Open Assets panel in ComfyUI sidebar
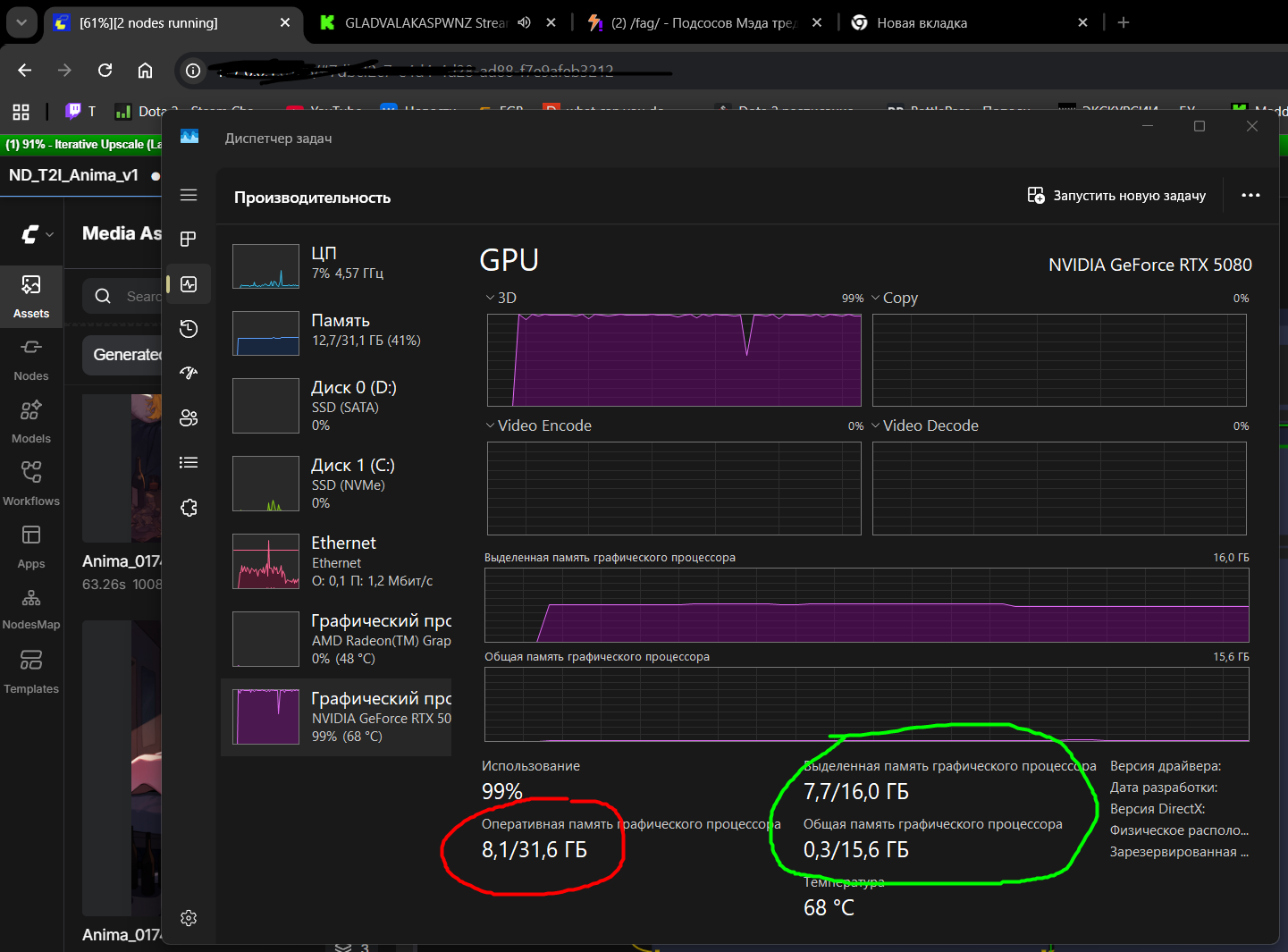This screenshot has height=952, width=1288. point(31,297)
